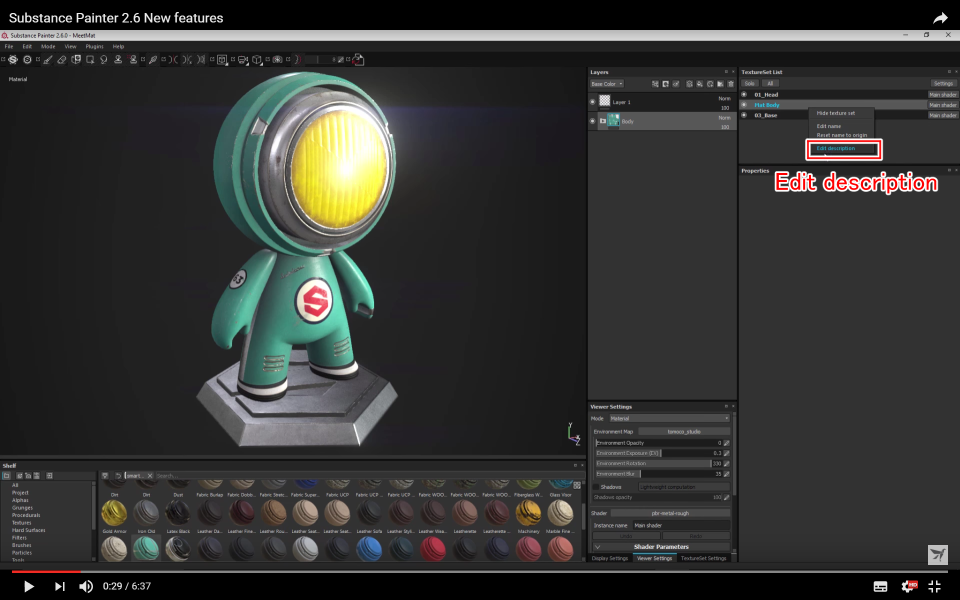Screen dimensions: 960x600
Task: Select the Projection tool in toolbar
Action: [x=76, y=59]
